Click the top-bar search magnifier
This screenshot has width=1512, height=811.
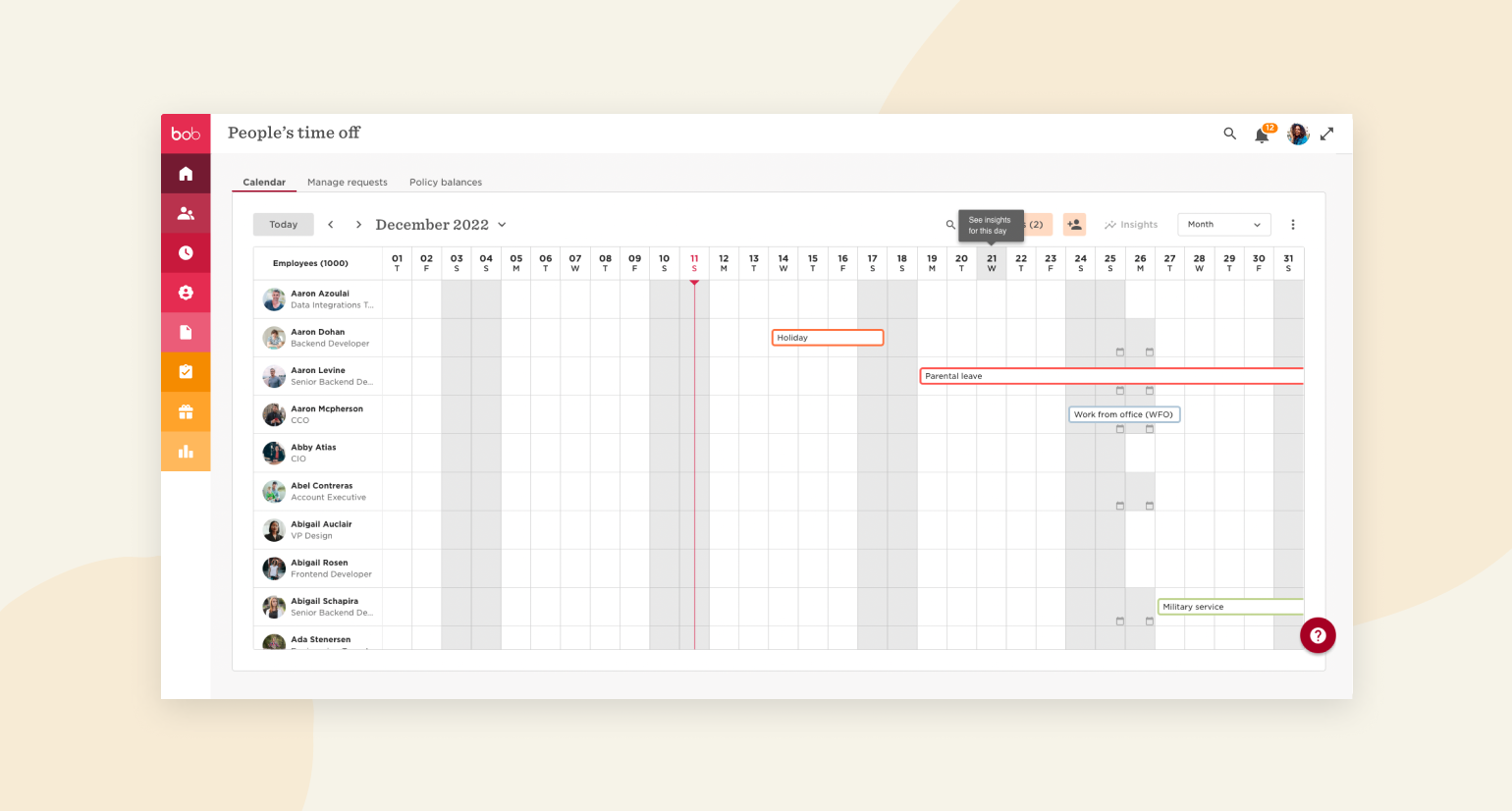(x=1229, y=134)
